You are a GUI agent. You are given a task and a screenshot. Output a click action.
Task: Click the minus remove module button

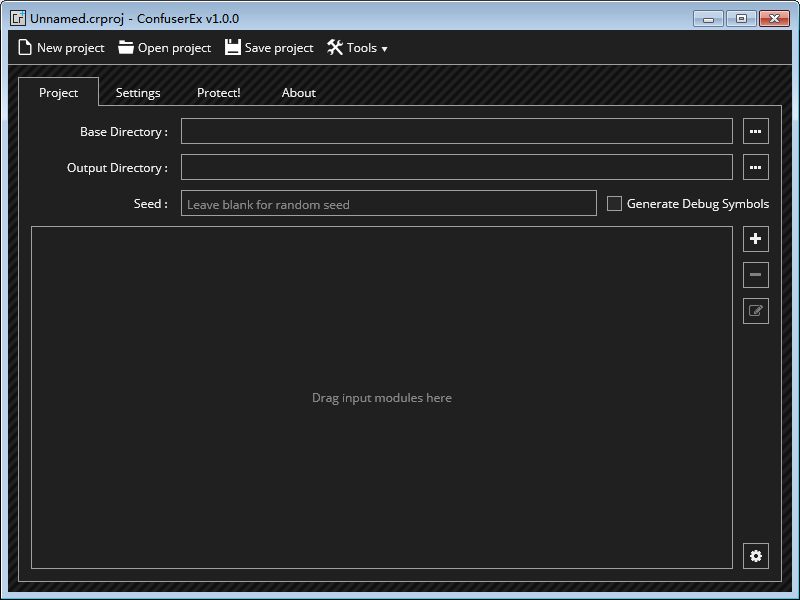(x=756, y=275)
